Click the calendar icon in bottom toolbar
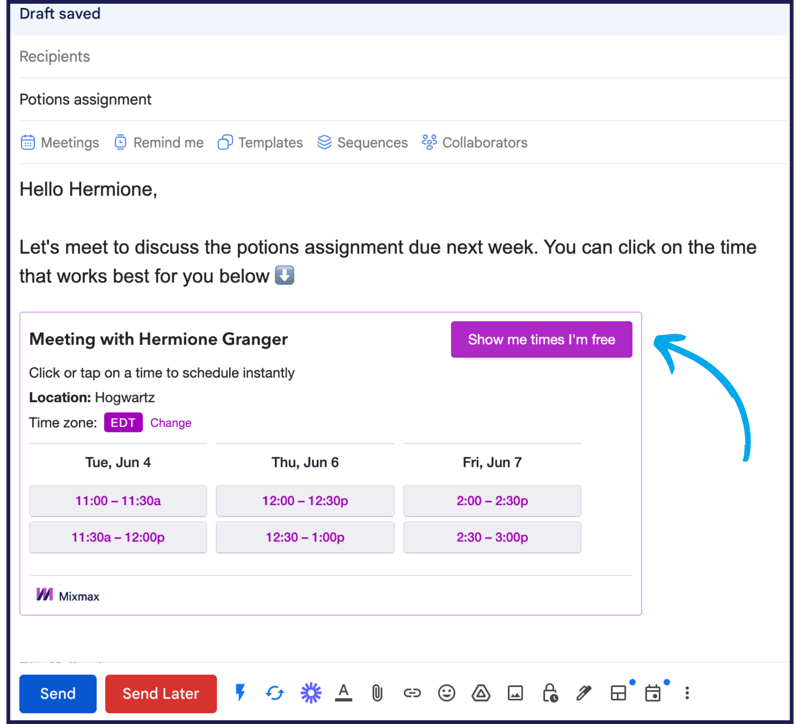This screenshot has height=724, width=800. (653, 693)
